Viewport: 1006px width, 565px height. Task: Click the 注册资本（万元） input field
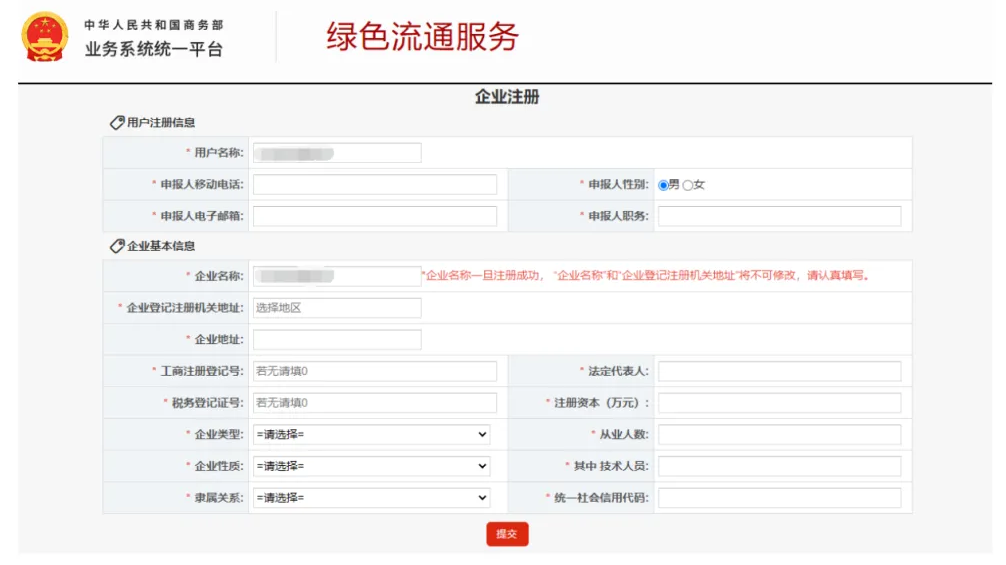coord(779,403)
